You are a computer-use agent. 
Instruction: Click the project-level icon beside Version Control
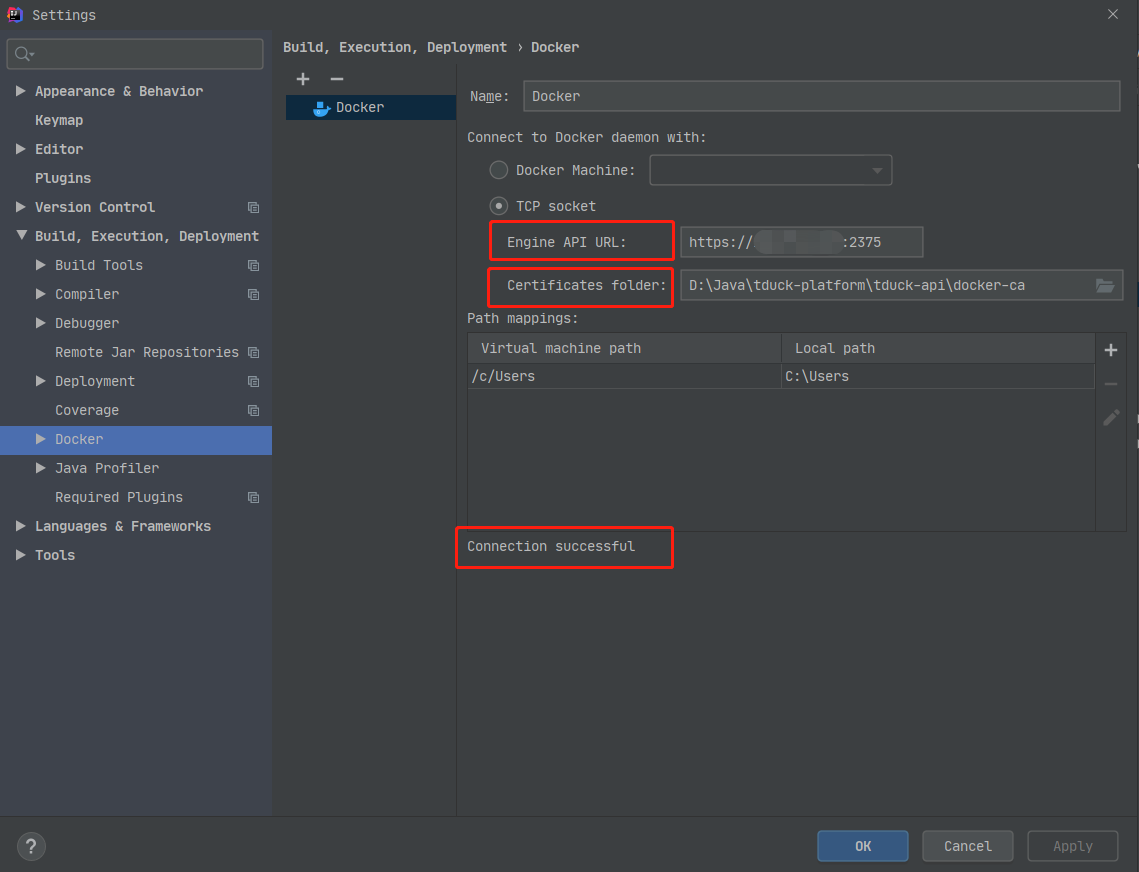coord(253,208)
